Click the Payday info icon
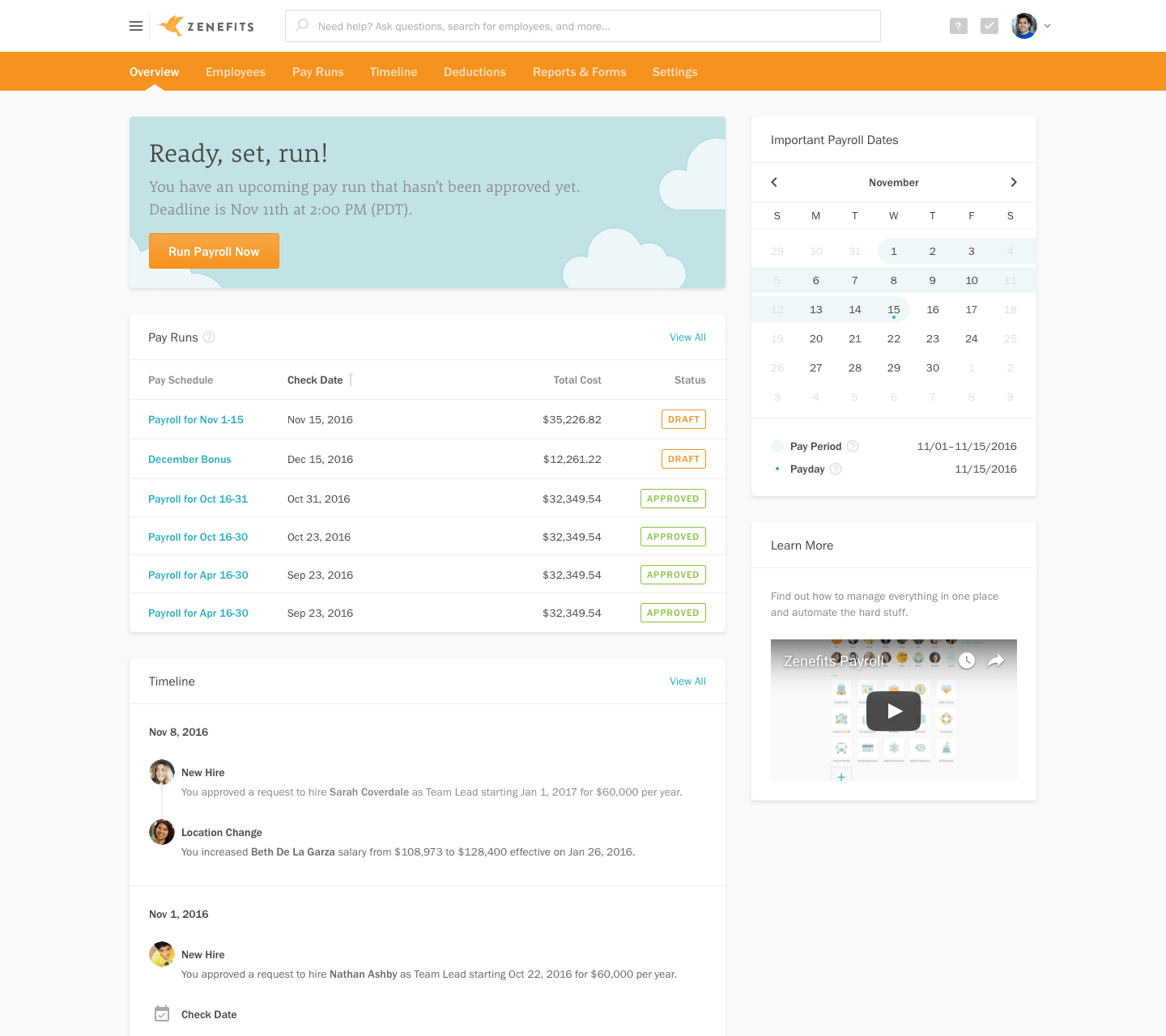This screenshot has width=1166, height=1036. (836, 469)
